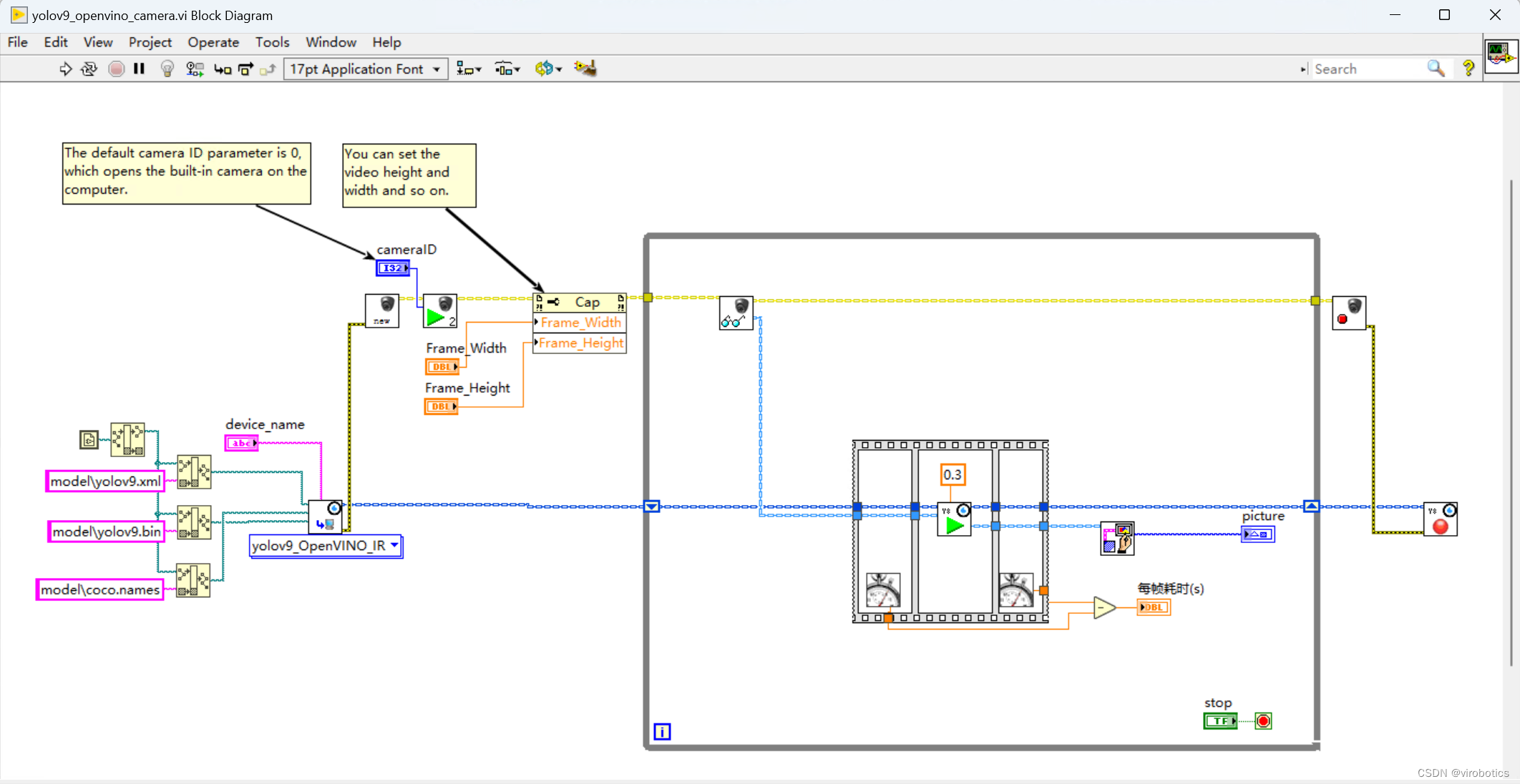Select the camera read frame node
This screenshot has width=1520, height=784.
(x=736, y=313)
